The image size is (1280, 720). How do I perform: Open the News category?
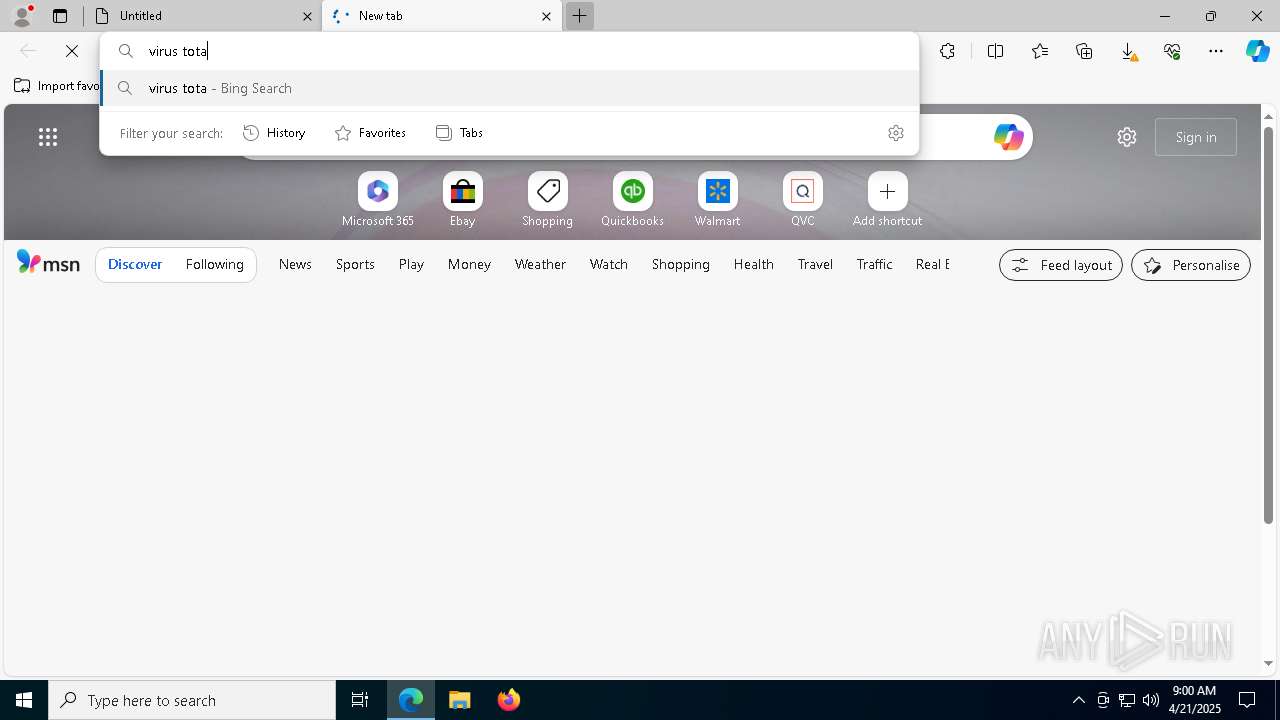pos(295,264)
